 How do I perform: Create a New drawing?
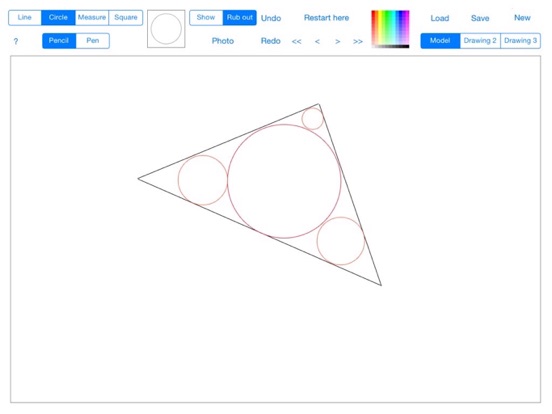click(x=522, y=18)
